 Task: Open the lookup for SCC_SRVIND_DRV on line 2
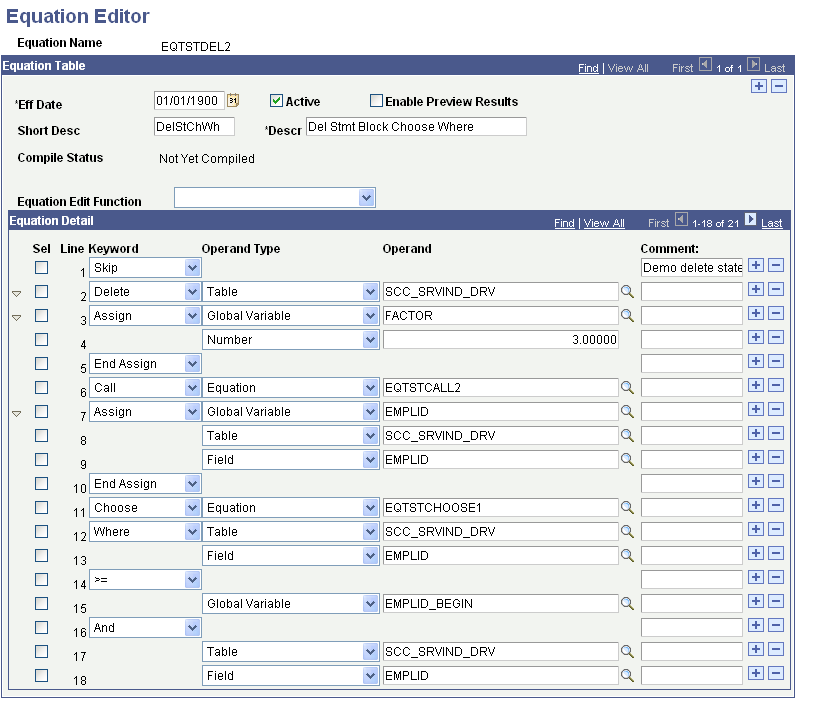(x=628, y=291)
